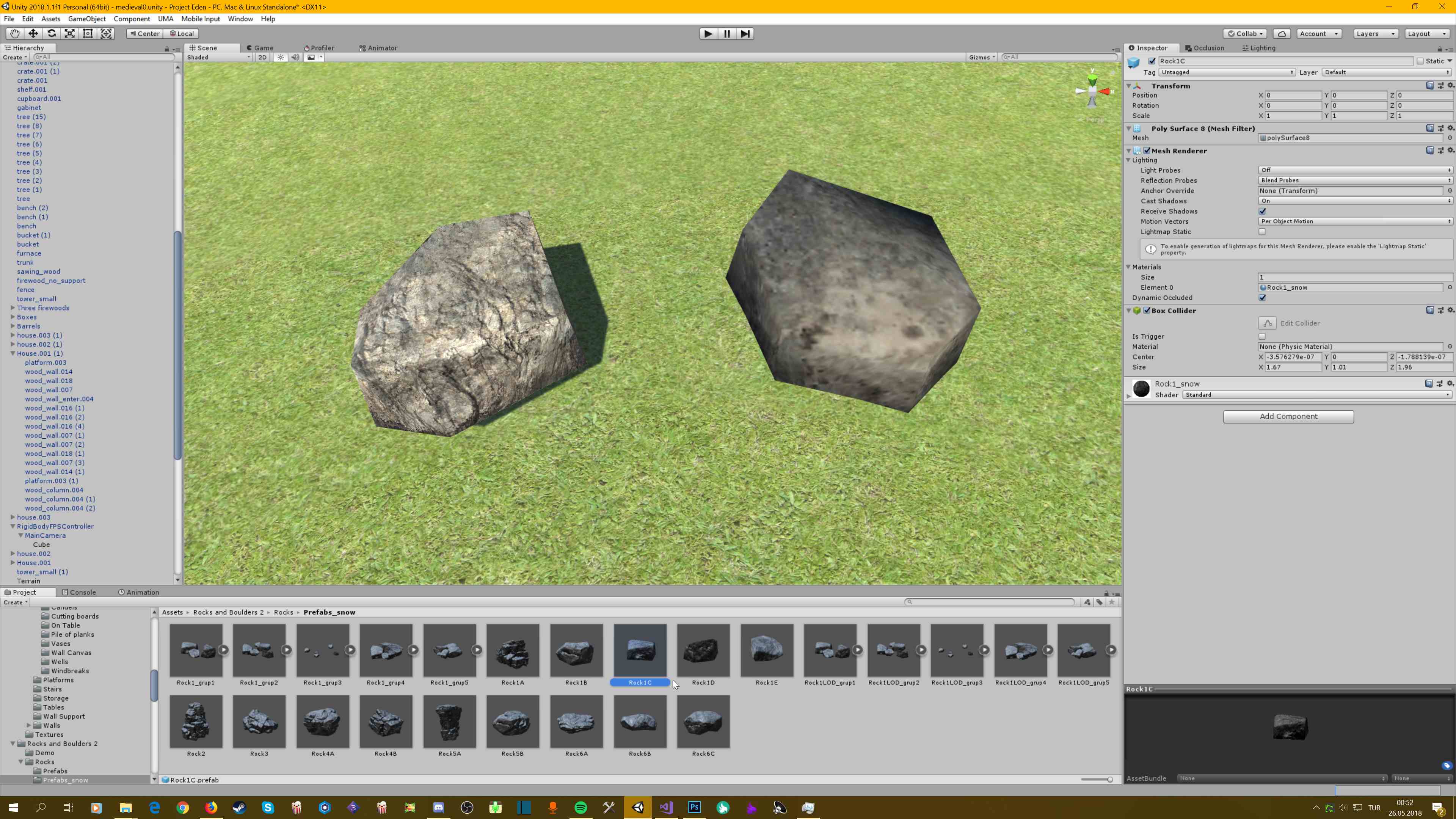Open Unity from the taskbar

tap(637, 807)
